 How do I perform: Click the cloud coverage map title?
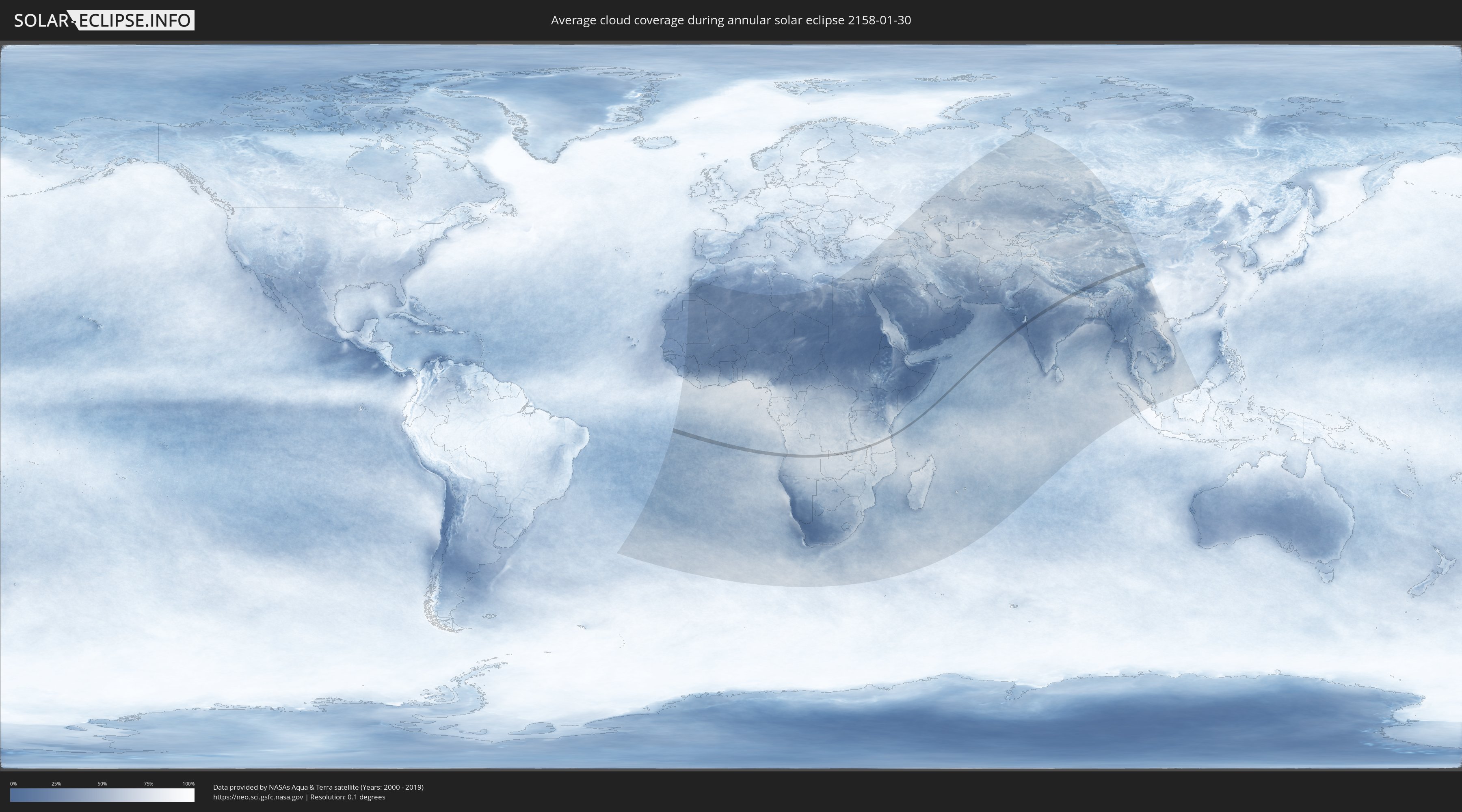pyautogui.click(x=731, y=20)
